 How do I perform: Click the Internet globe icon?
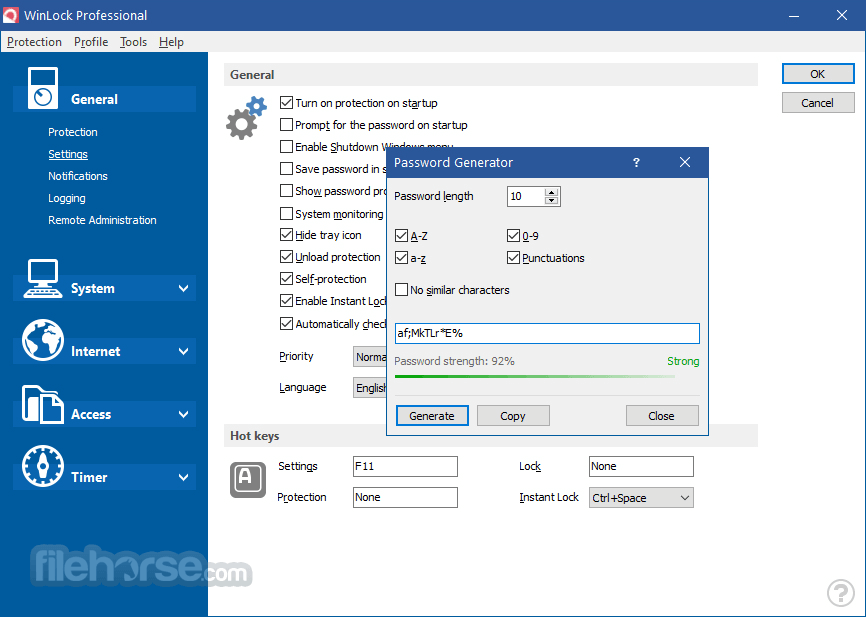coord(43,340)
